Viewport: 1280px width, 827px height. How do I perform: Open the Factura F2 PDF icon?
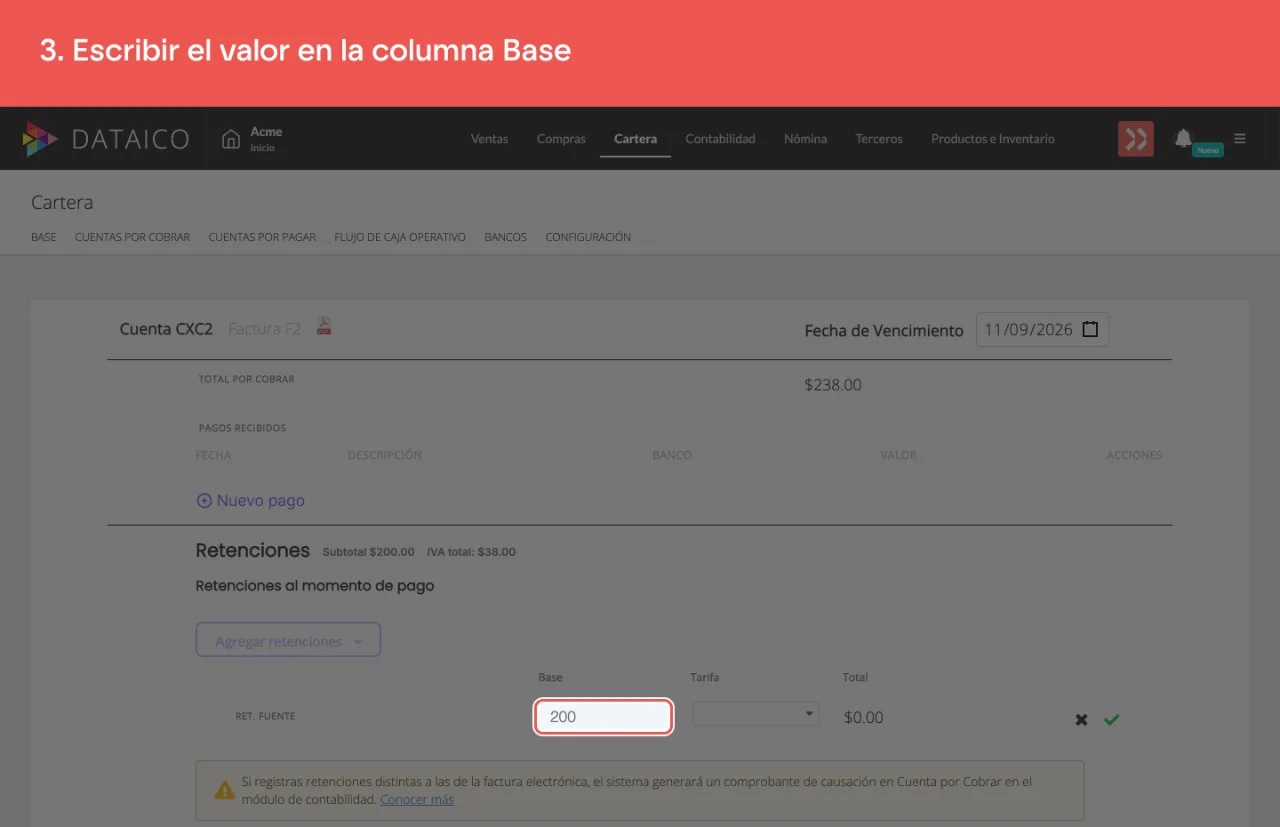[x=324, y=326]
